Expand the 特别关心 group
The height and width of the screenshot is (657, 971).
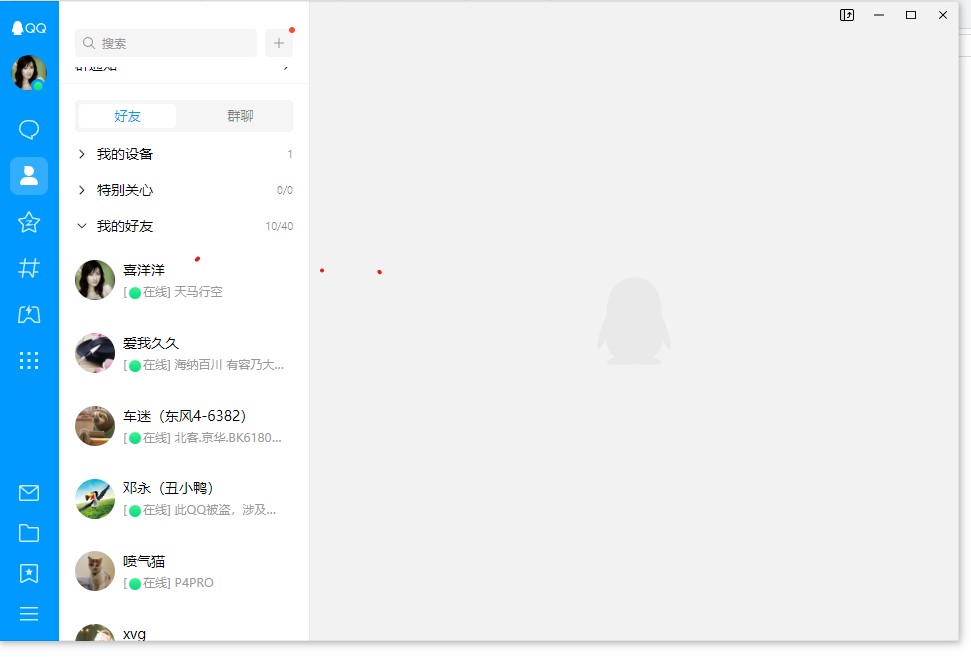[124, 190]
